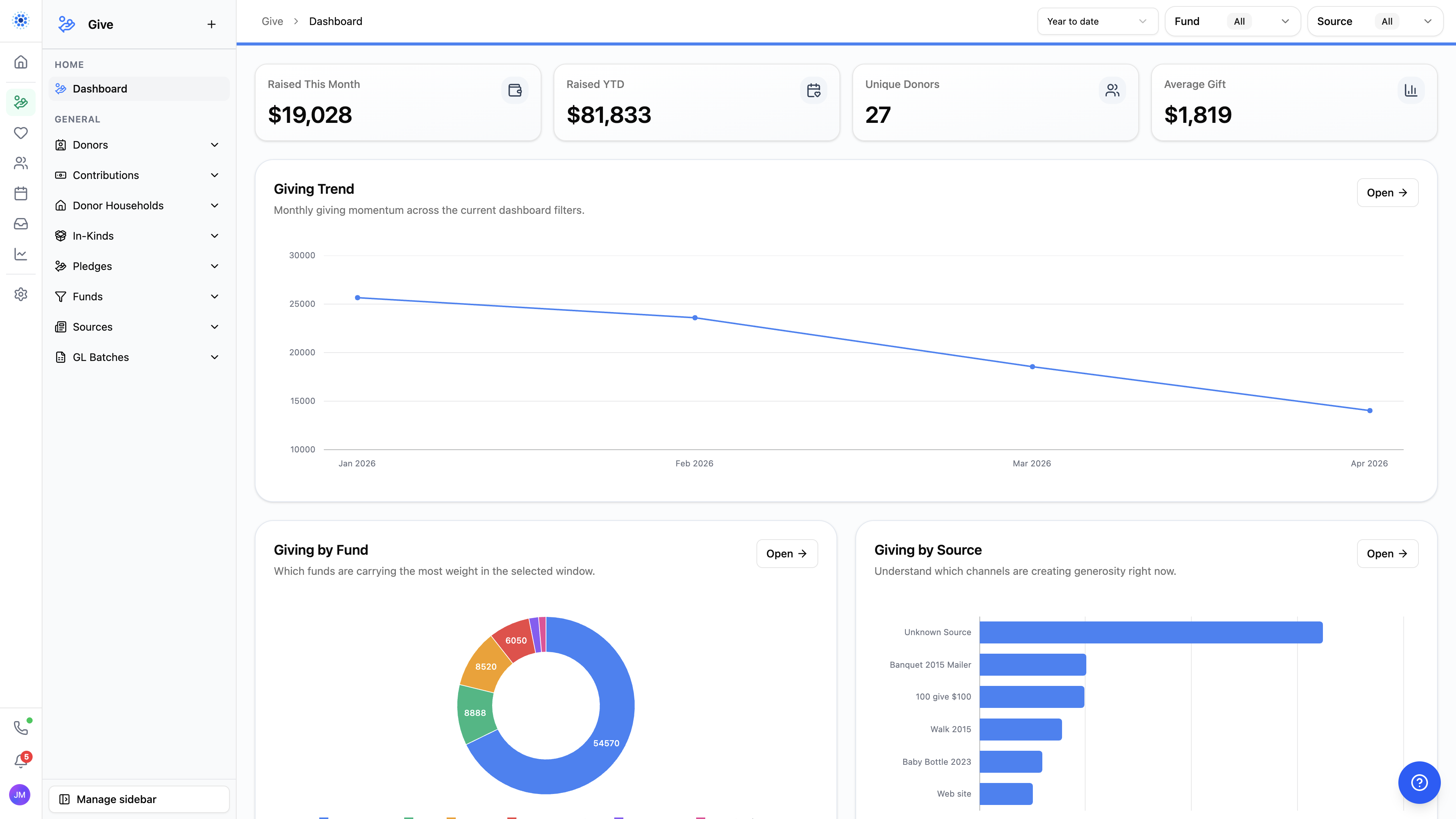Open the Year to date dropdown

pos(1097,21)
